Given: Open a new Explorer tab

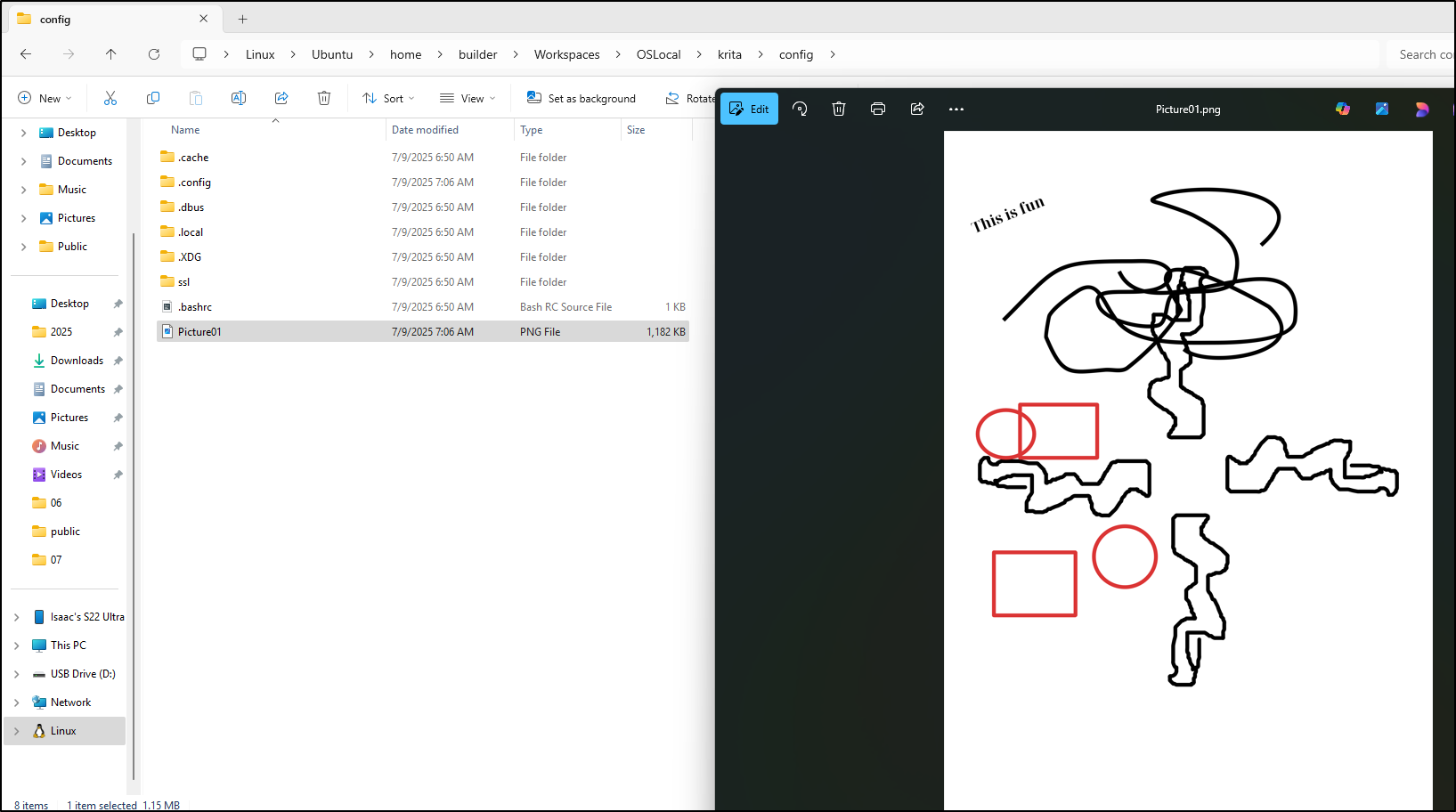Looking at the screenshot, I should pyautogui.click(x=243, y=19).
